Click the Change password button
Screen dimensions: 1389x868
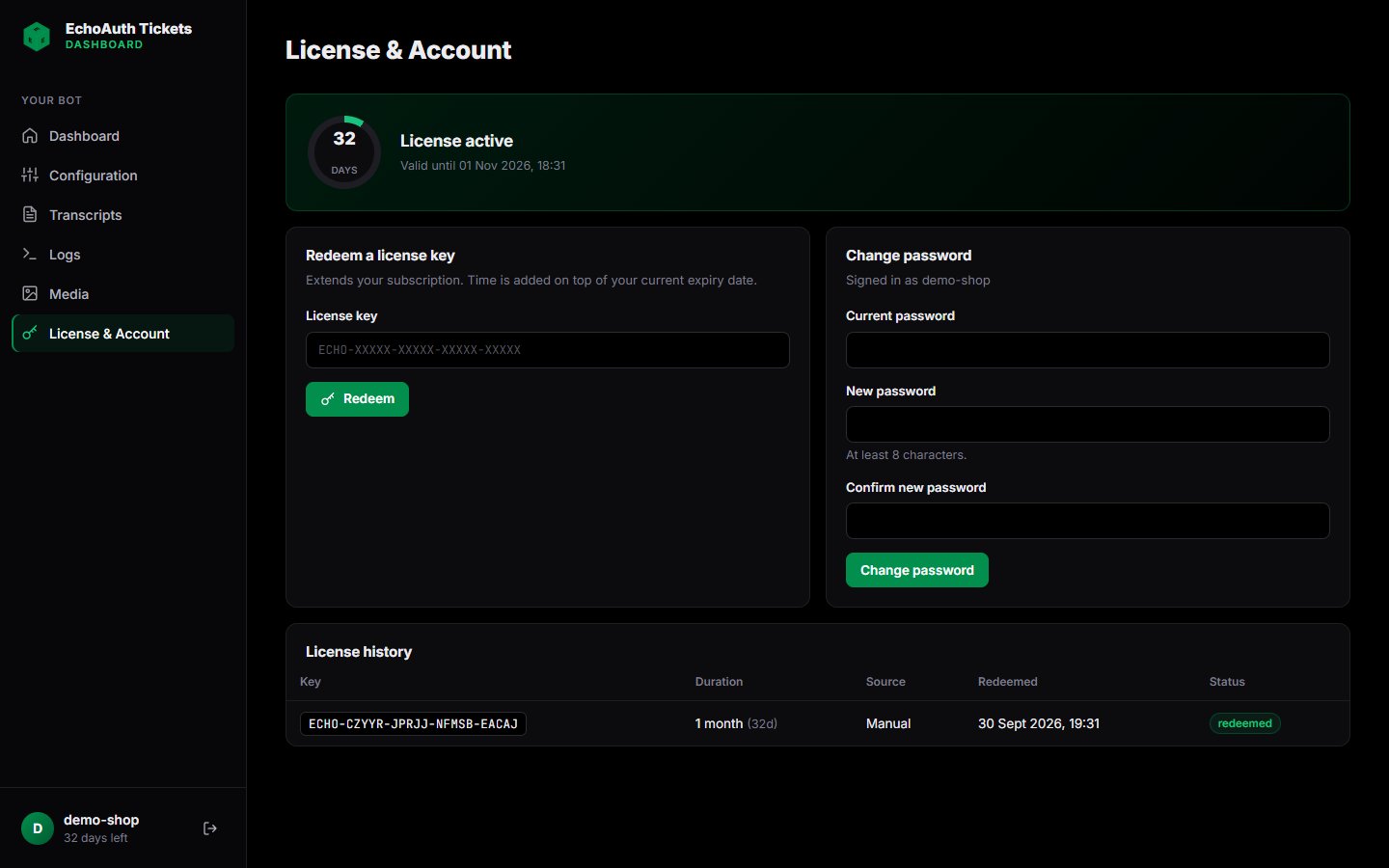(x=916, y=570)
